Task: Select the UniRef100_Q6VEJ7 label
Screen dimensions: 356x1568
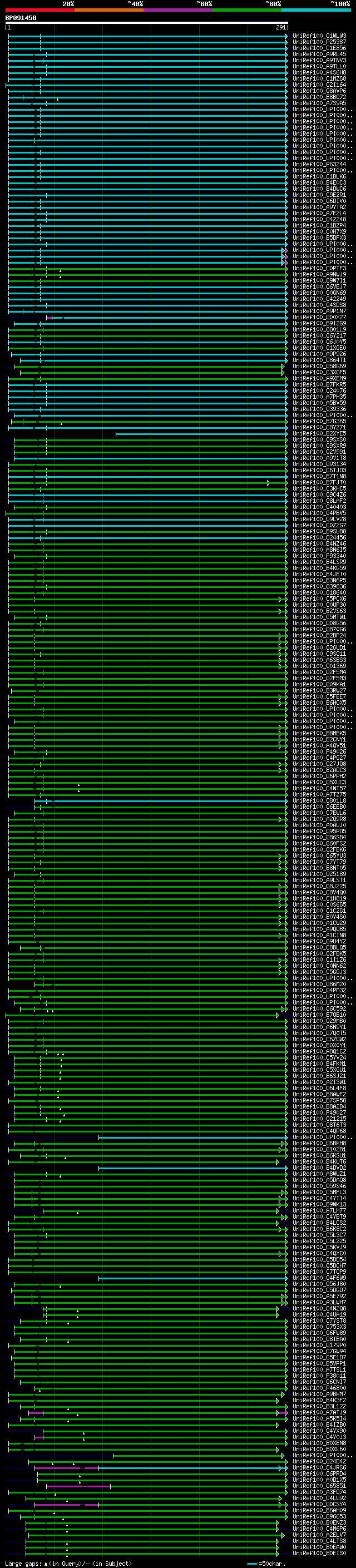Action: pos(319,286)
